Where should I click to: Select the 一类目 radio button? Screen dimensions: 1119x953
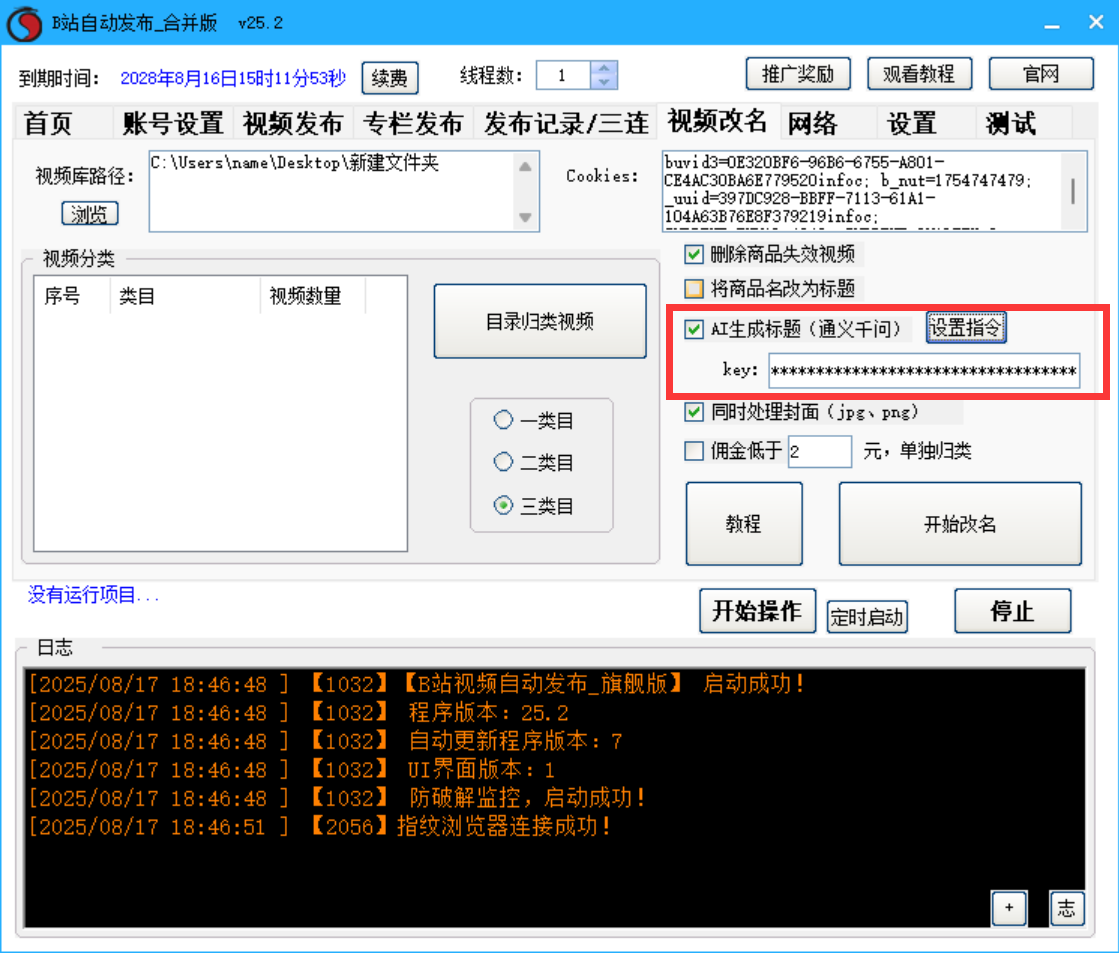pyautogui.click(x=503, y=420)
